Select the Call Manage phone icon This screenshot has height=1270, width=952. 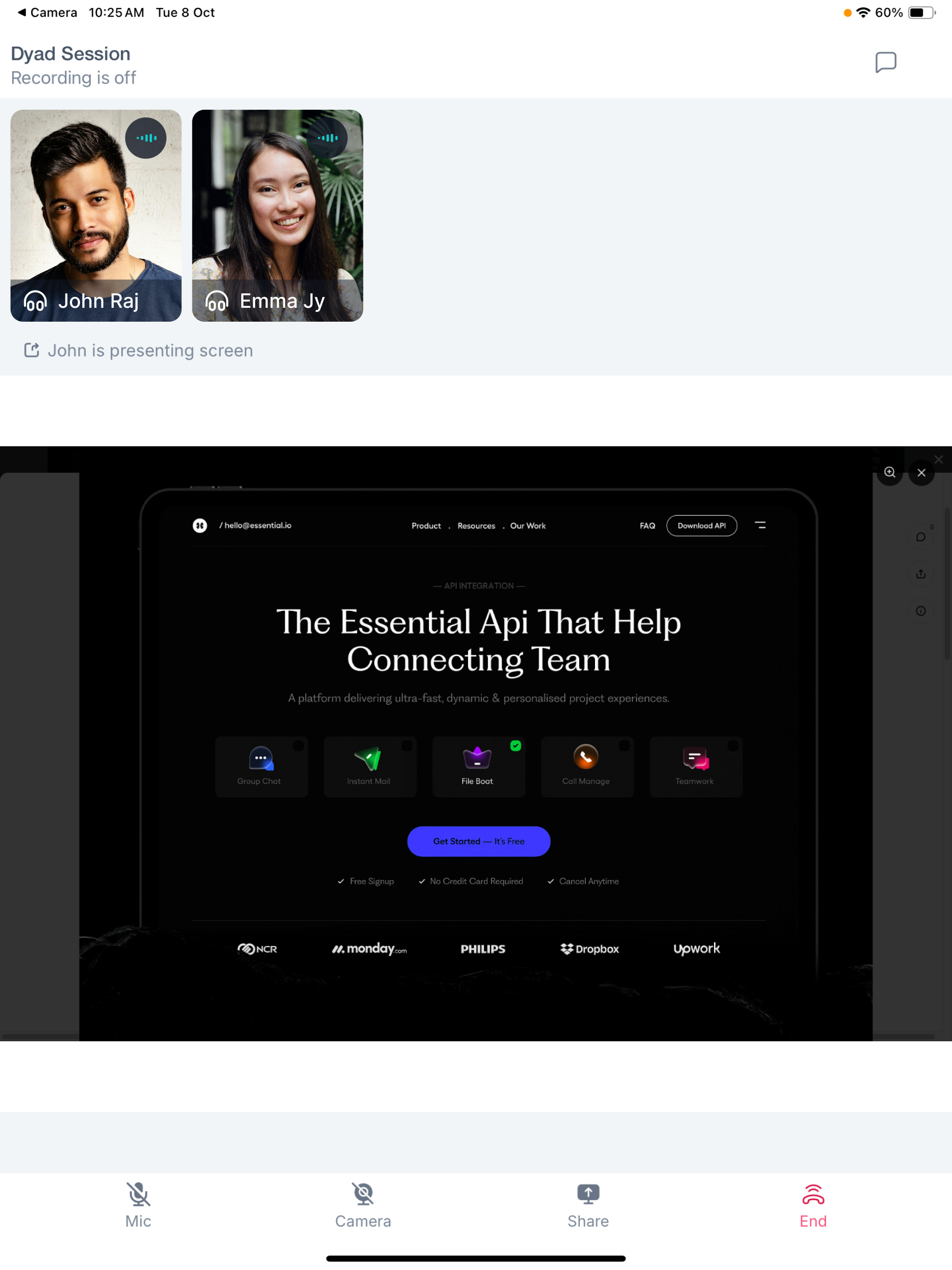point(586,757)
